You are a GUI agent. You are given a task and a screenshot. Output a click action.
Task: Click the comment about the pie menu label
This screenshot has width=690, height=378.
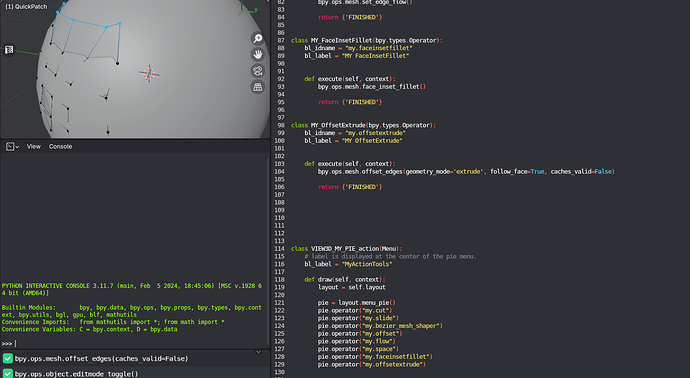[x=390, y=256]
